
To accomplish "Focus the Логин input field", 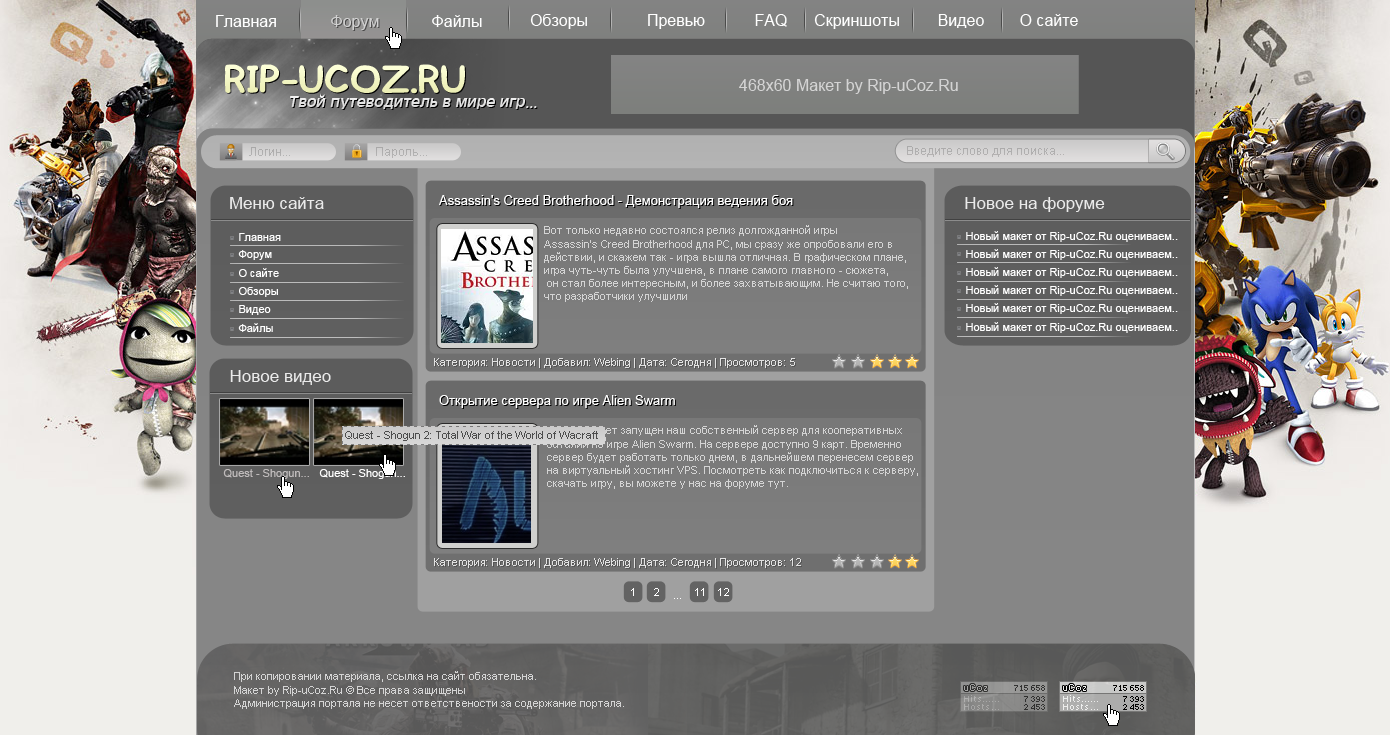I will pos(290,152).
